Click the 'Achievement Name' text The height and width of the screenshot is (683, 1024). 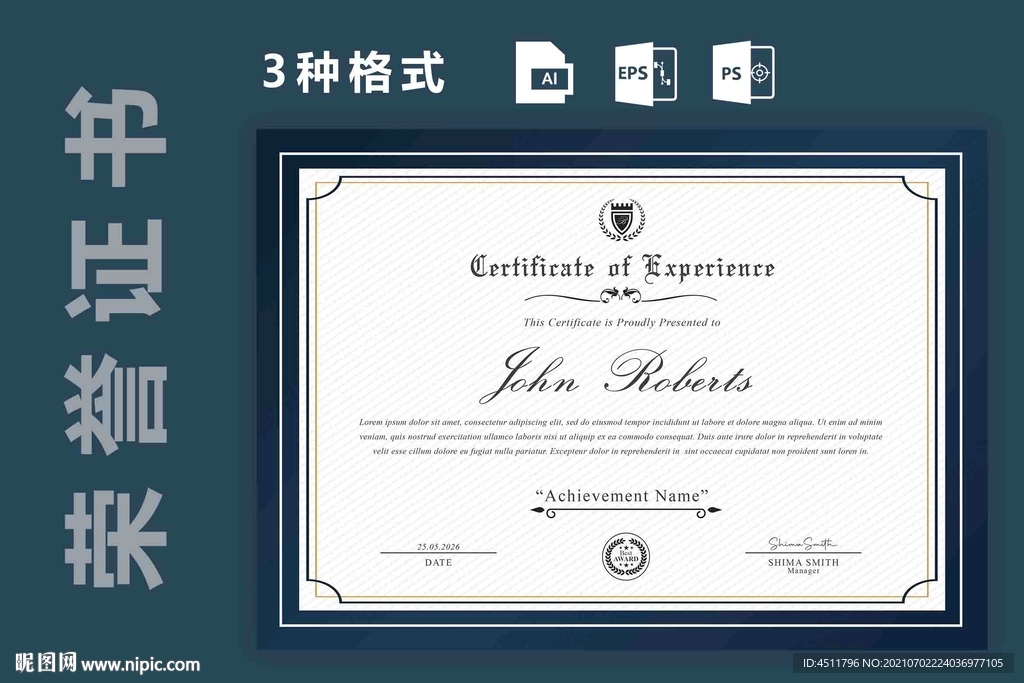(622, 496)
